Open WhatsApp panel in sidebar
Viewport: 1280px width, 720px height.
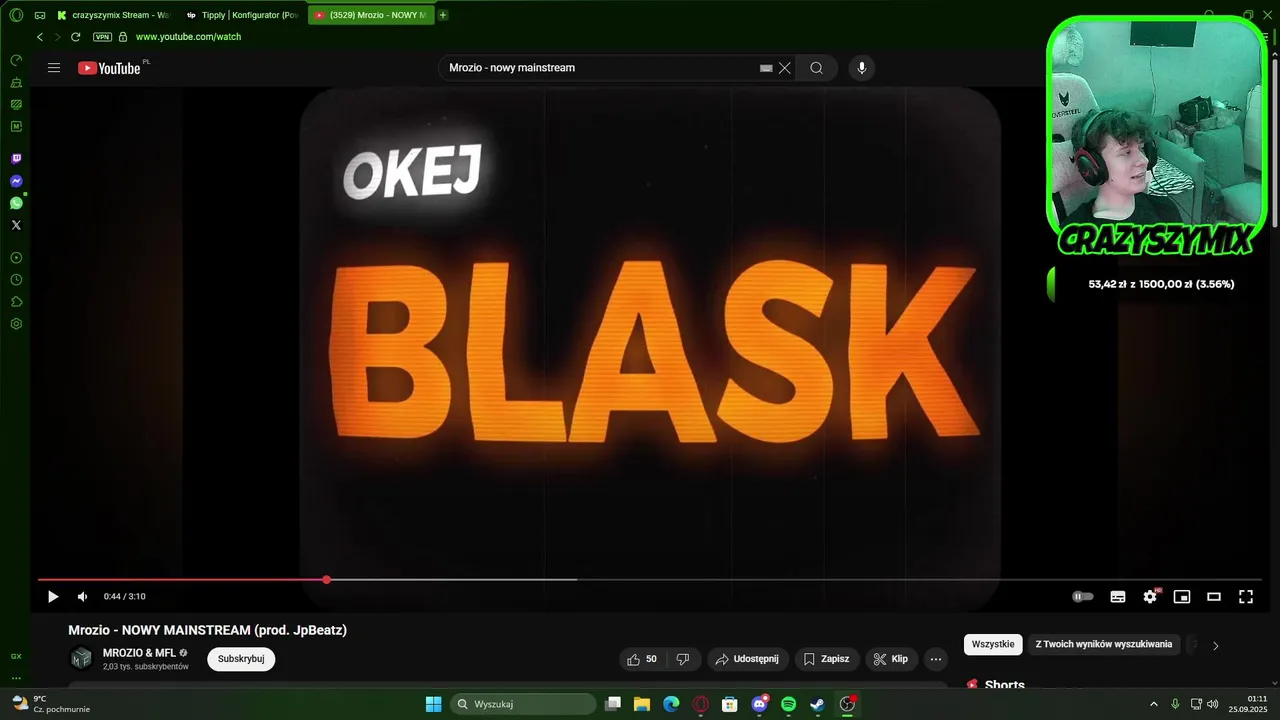(x=16, y=203)
